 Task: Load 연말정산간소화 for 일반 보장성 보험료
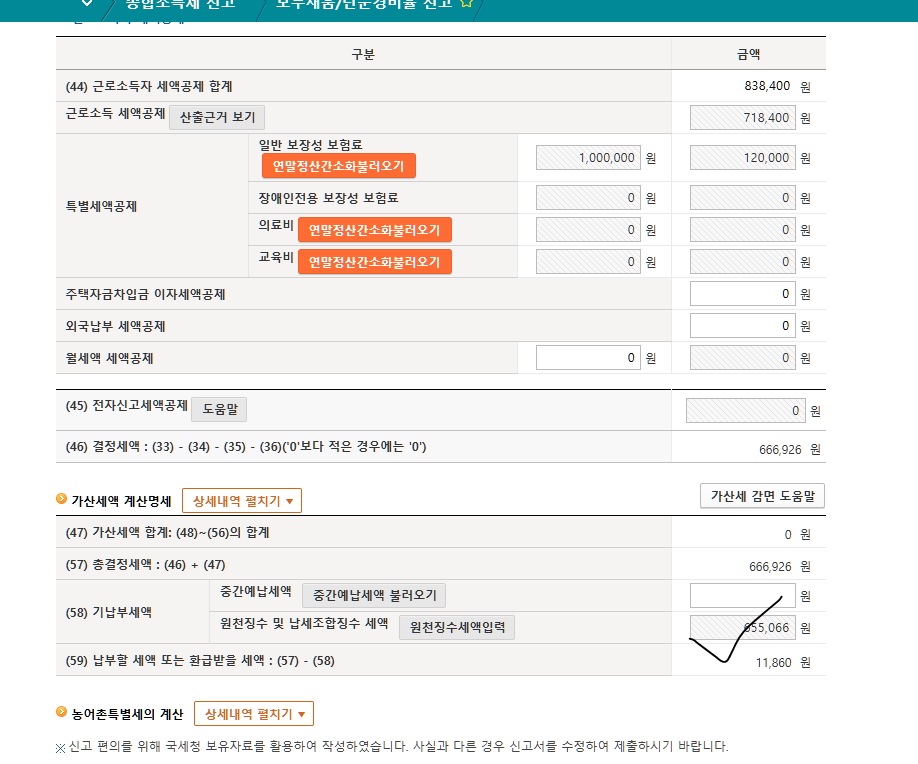click(339, 166)
